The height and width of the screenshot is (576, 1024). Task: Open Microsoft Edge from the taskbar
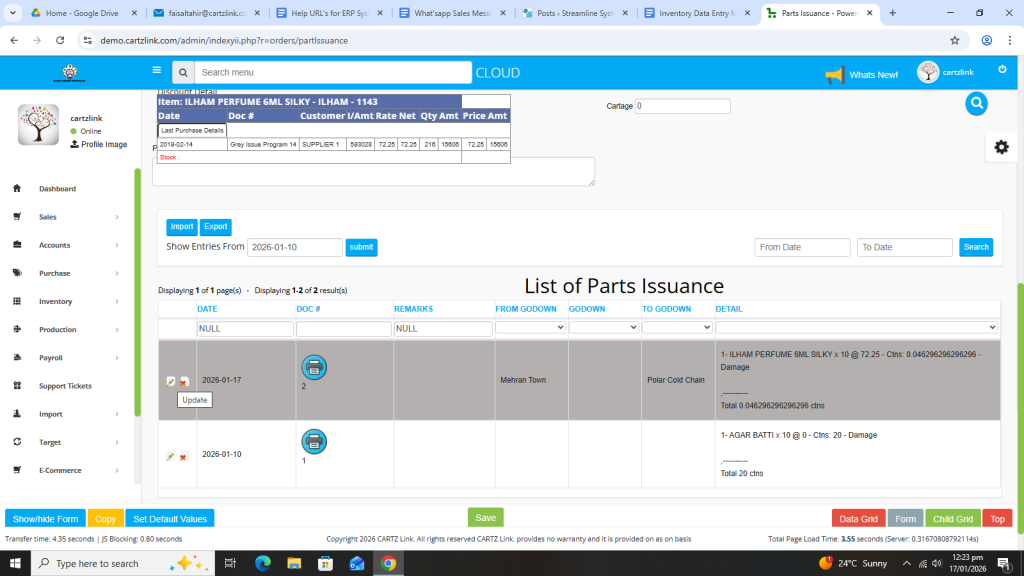pos(263,563)
